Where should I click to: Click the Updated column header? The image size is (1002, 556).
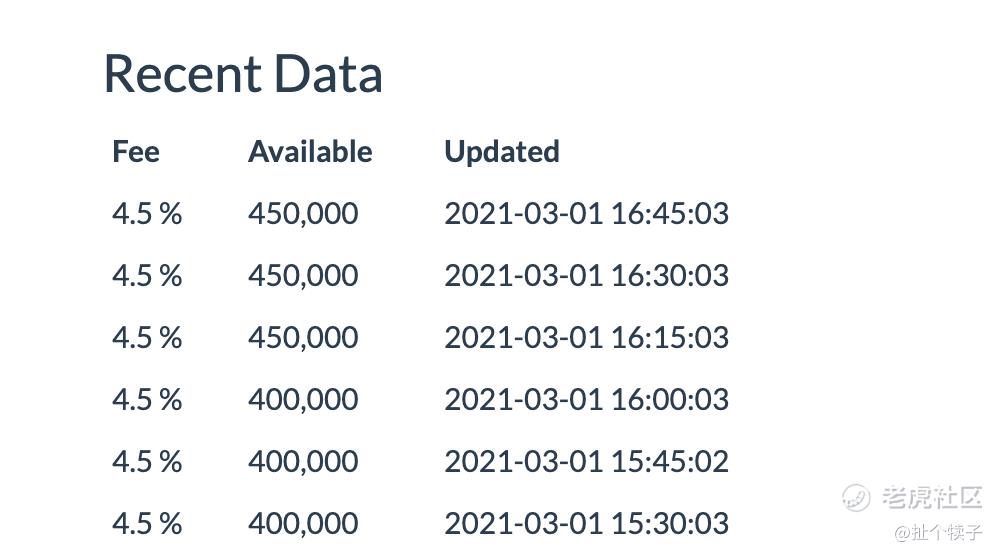tap(502, 152)
